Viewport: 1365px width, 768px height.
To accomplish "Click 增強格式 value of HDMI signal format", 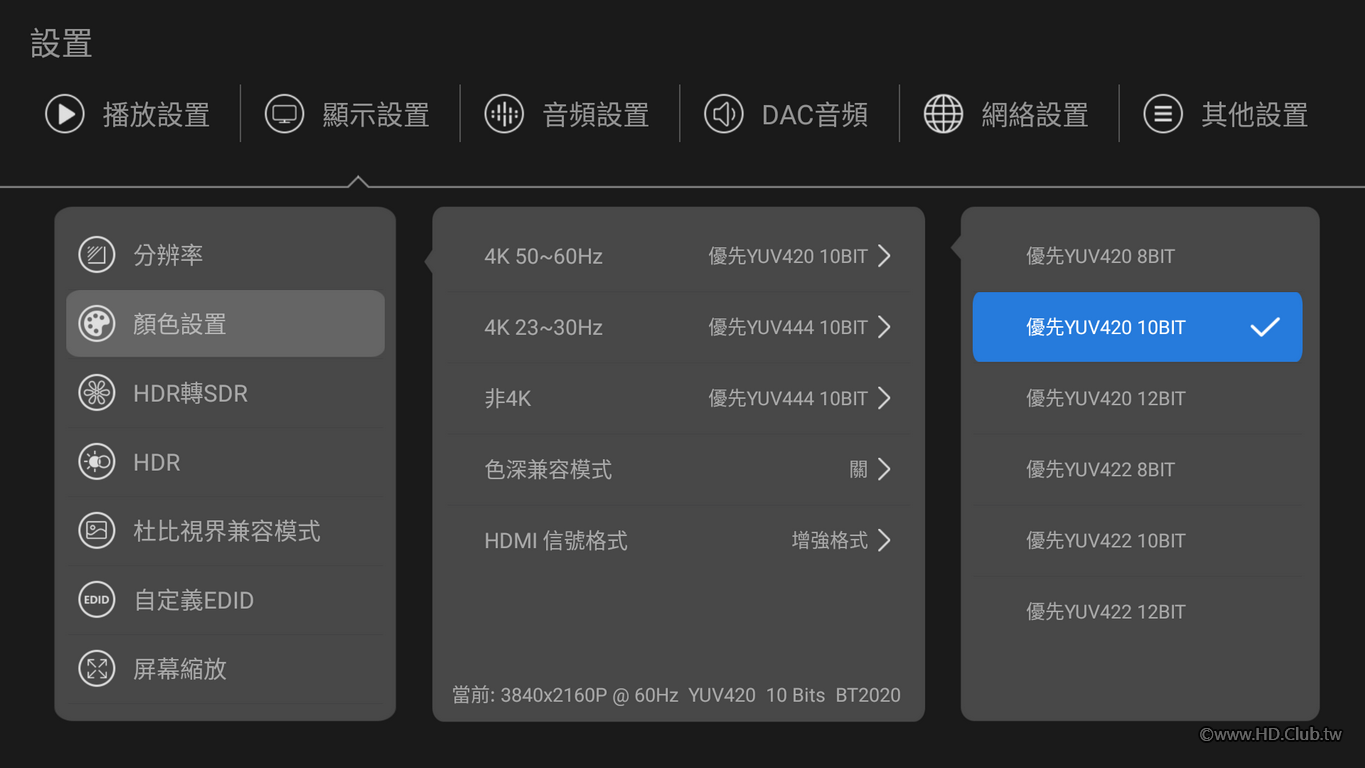I will (830, 540).
